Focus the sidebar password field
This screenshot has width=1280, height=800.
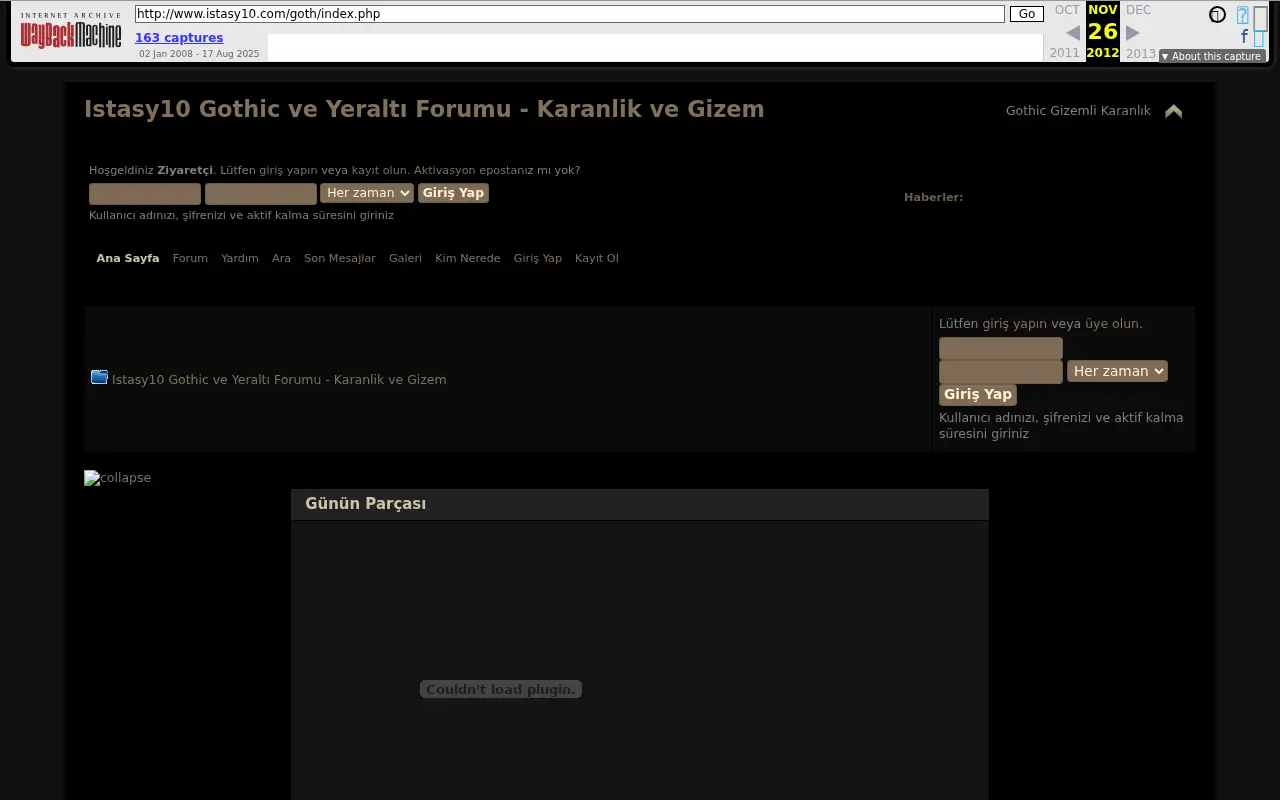click(x=1001, y=372)
